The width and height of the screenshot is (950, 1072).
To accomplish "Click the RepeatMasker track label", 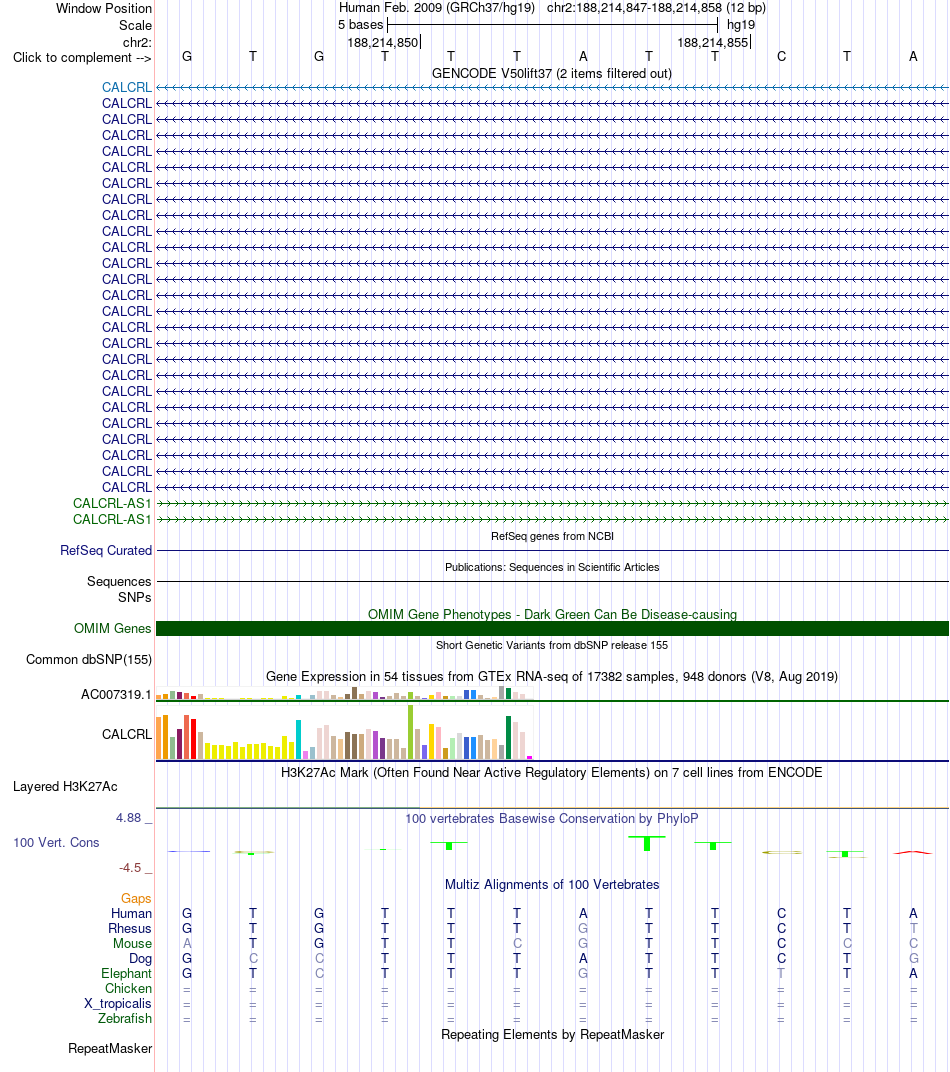I will 110,1049.
